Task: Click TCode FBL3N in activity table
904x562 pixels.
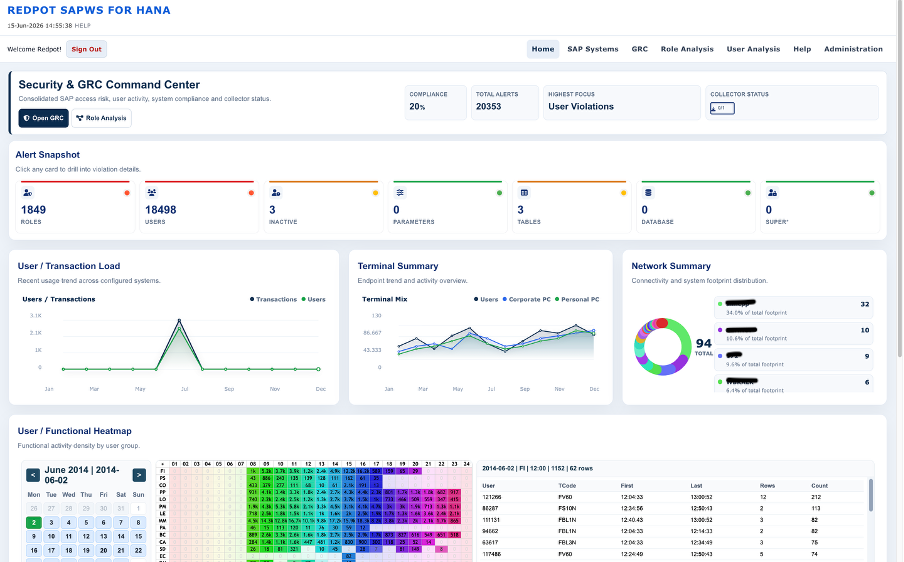Action: (567, 542)
